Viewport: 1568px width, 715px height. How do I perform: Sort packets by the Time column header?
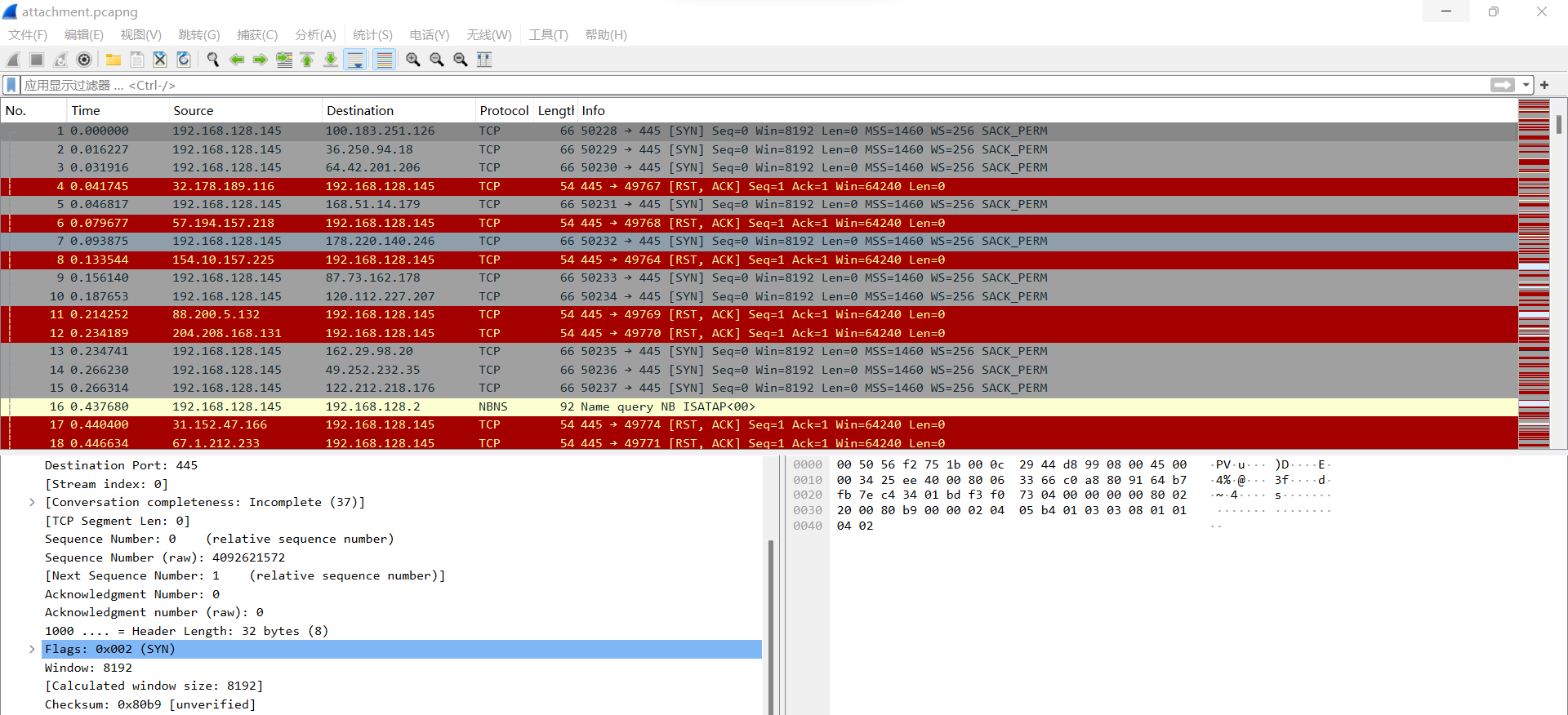[118, 110]
